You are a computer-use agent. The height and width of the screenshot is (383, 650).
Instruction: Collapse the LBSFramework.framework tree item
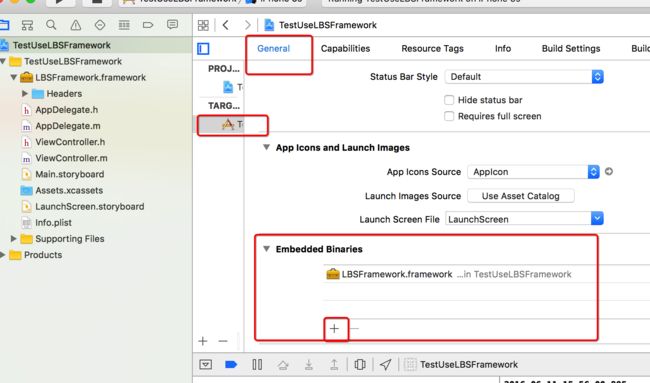click(14, 78)
